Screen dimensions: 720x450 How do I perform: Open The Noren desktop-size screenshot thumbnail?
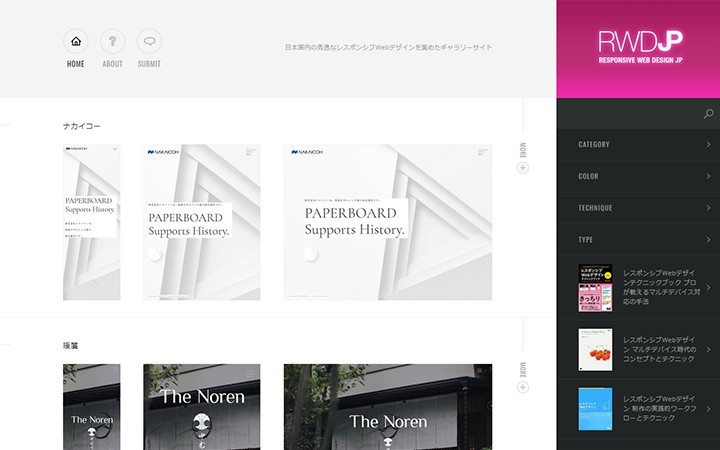(388, 407)
